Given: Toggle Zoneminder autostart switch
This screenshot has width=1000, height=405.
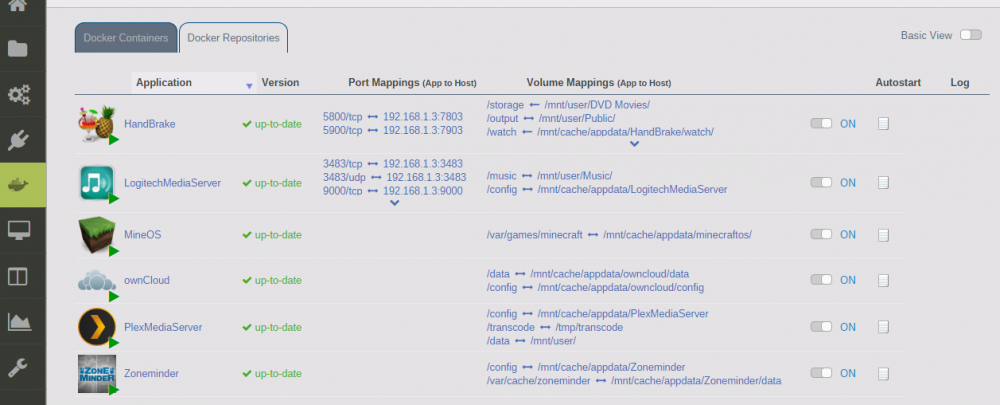Looking at the screenshot, I should pyautogui.click(x=821, y=373).
